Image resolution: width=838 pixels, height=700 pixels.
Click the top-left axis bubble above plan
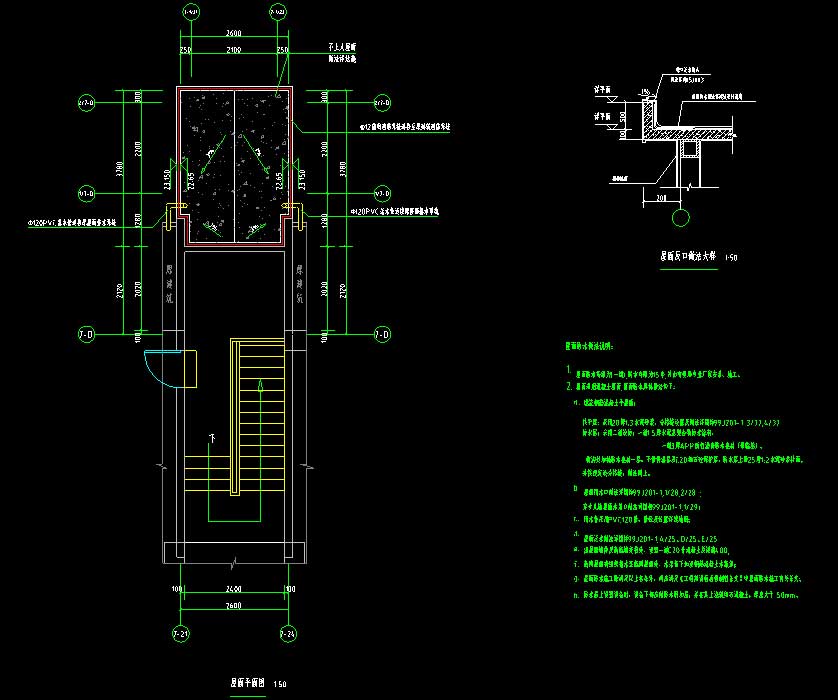[191, 11]
